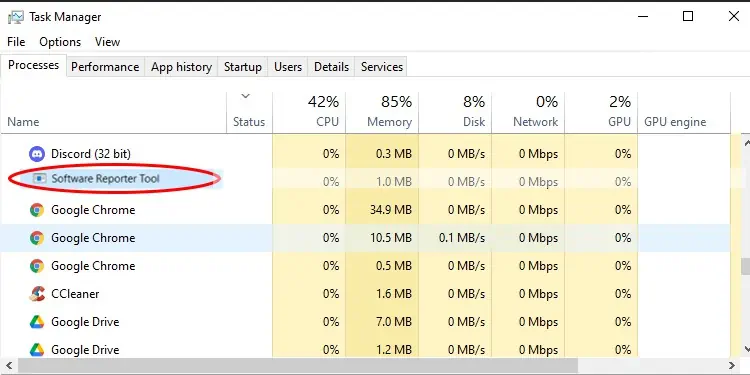The height and width of the screenshot is (375, 750).
Task: Click the Task Manager title bar icon
Action: pyautogui.click(x=15, y=17)
